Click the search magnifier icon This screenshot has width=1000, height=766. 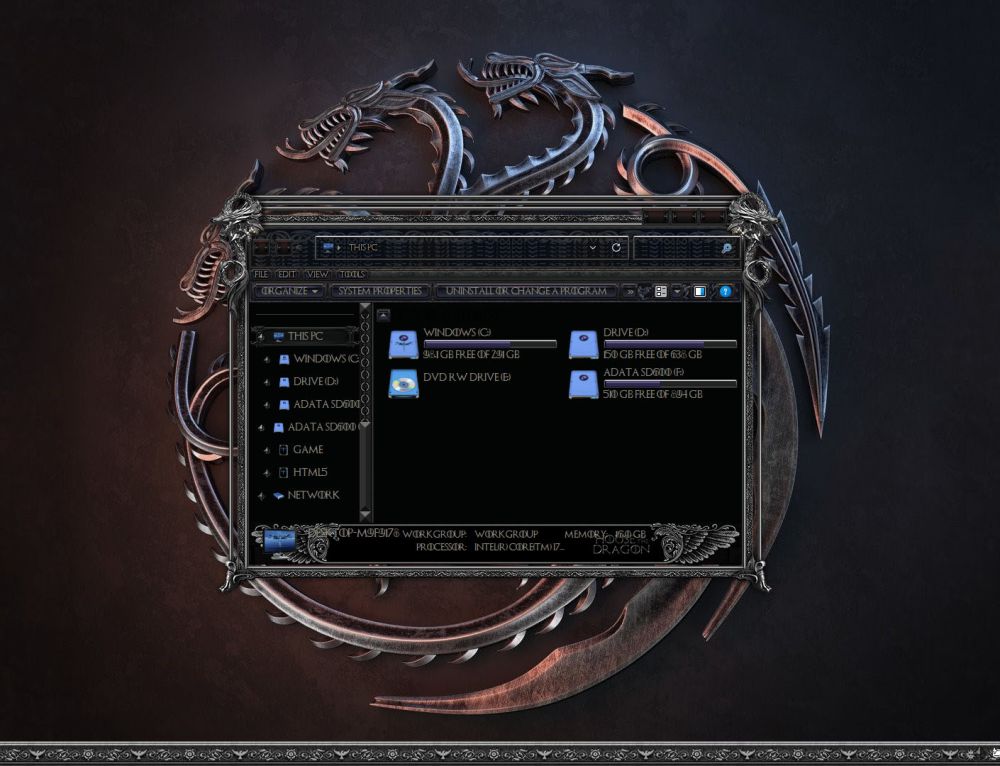[726, 248]
